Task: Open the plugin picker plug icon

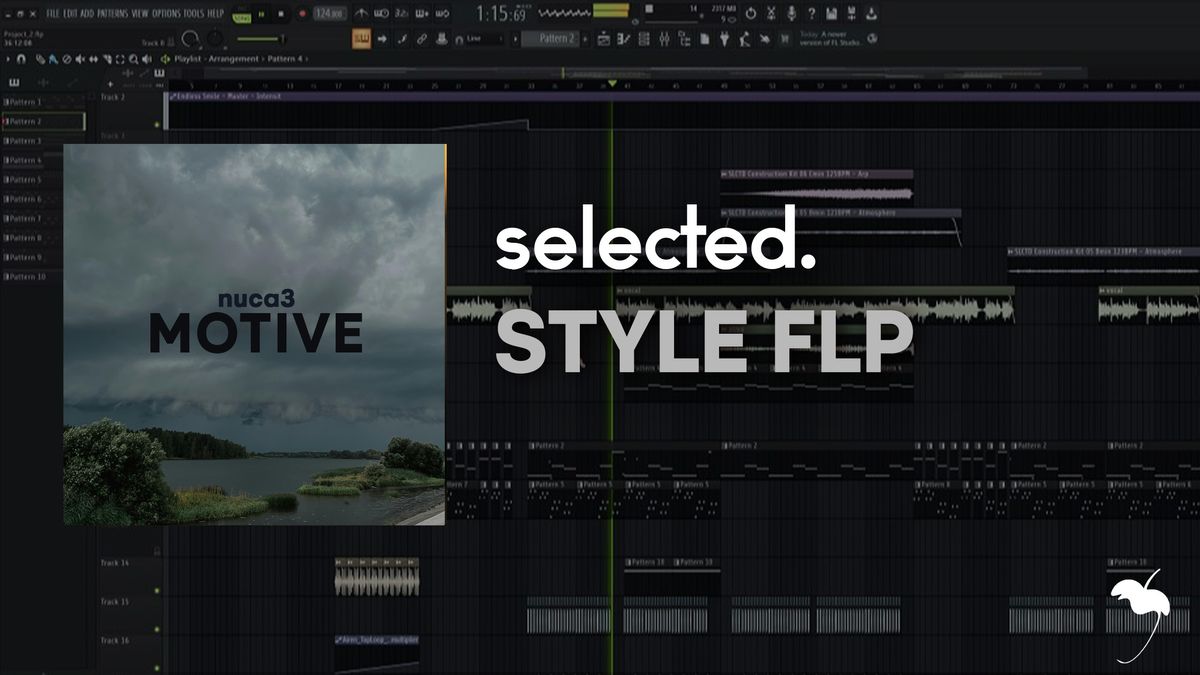Action: point(724,39)
